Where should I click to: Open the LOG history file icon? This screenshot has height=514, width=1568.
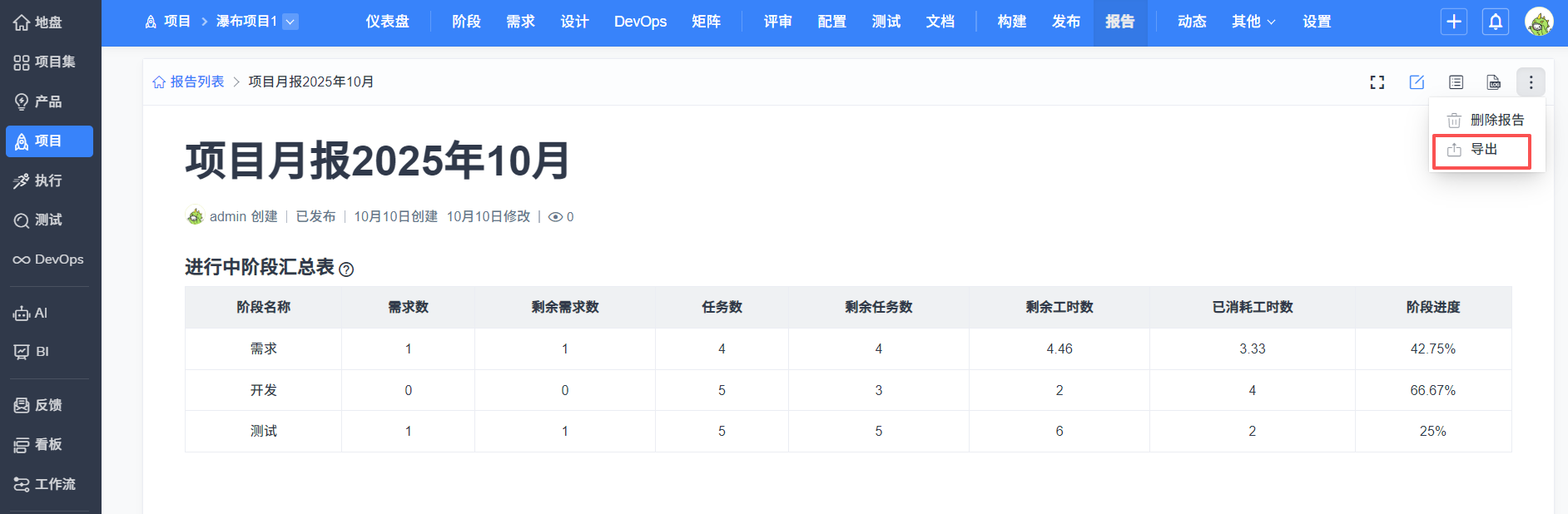(1494, 82)
